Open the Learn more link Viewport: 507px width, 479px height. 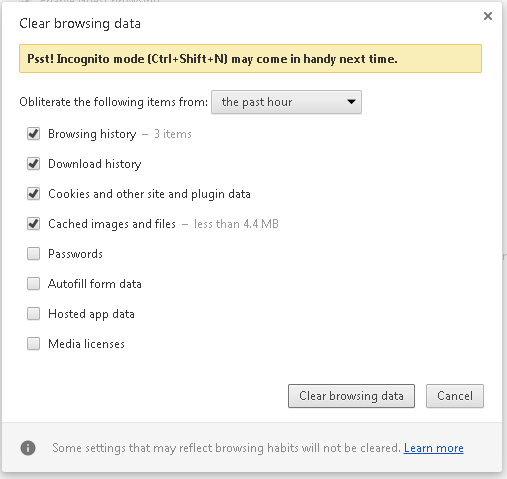(433, 448)
